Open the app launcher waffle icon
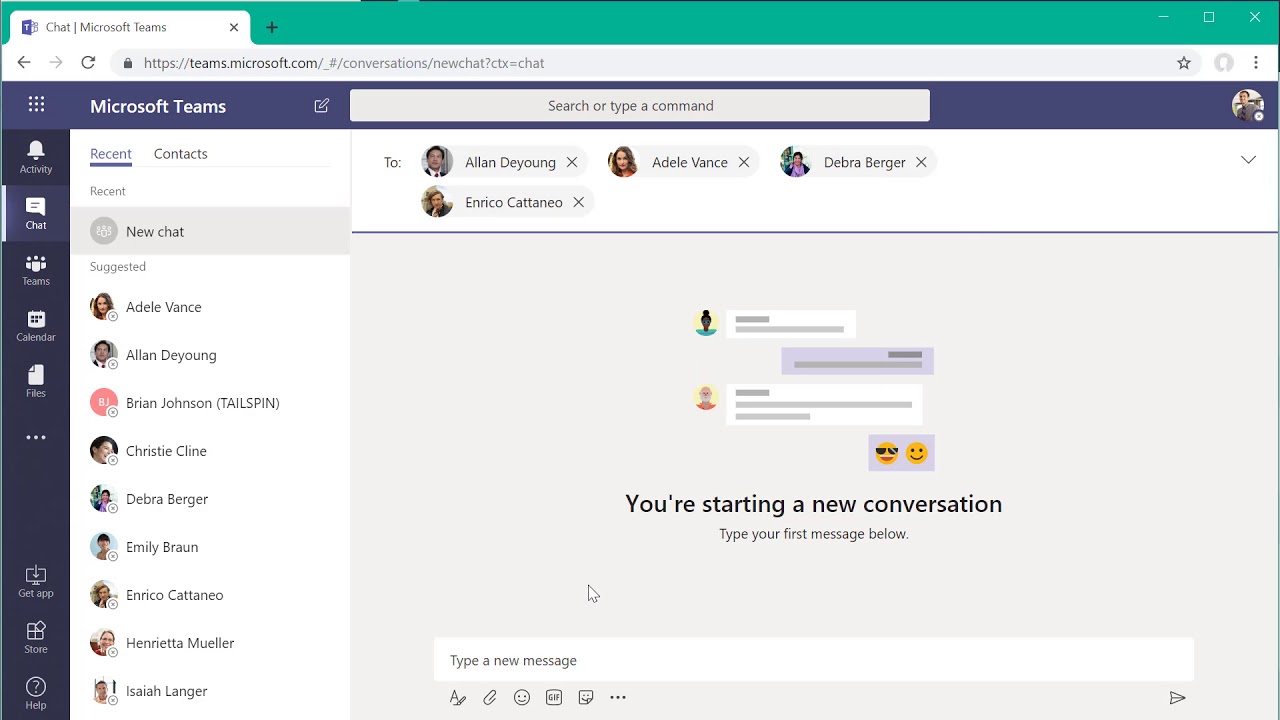 click(x=36, y=105)
